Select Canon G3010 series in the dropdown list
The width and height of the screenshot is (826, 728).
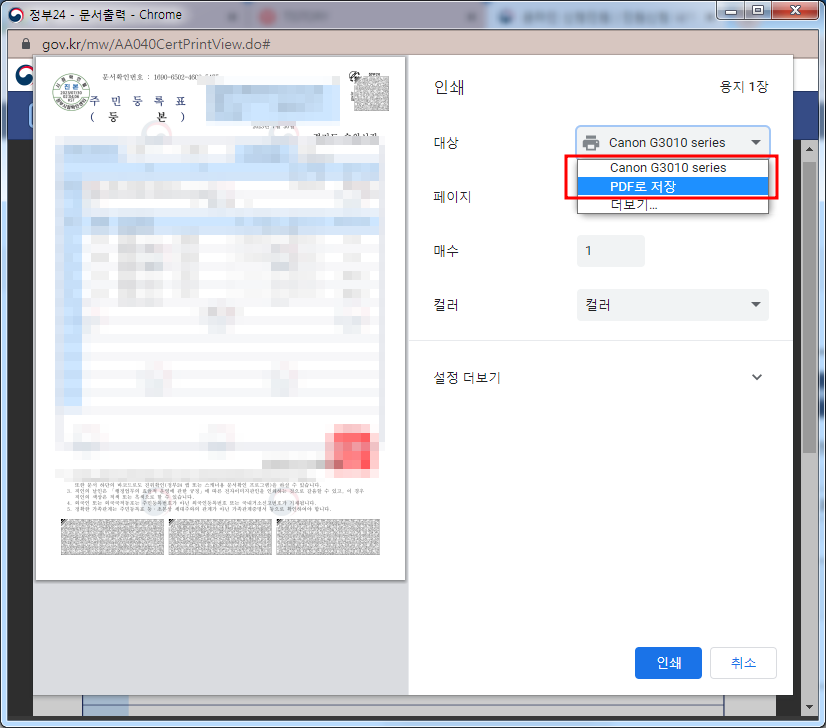pos(672,167)
